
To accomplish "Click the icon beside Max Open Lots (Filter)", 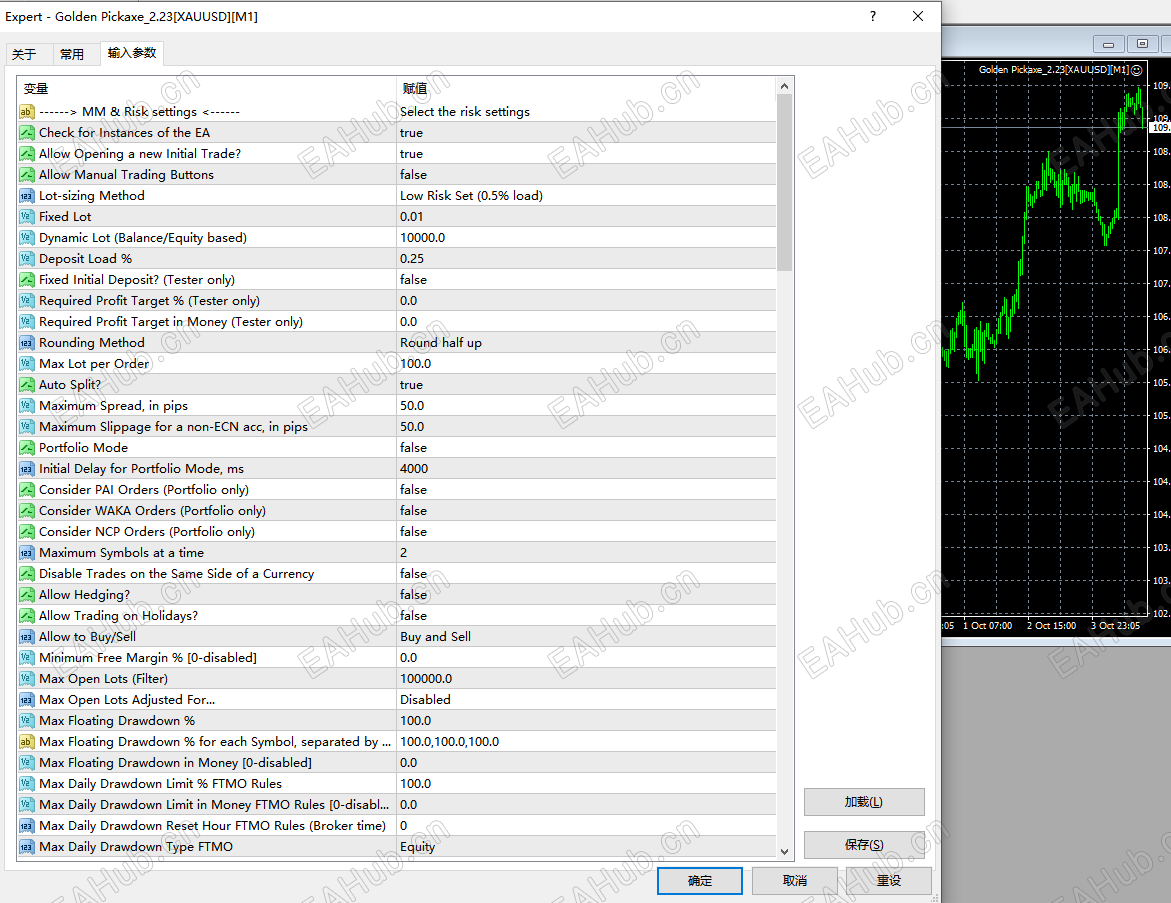I will 27,679.
